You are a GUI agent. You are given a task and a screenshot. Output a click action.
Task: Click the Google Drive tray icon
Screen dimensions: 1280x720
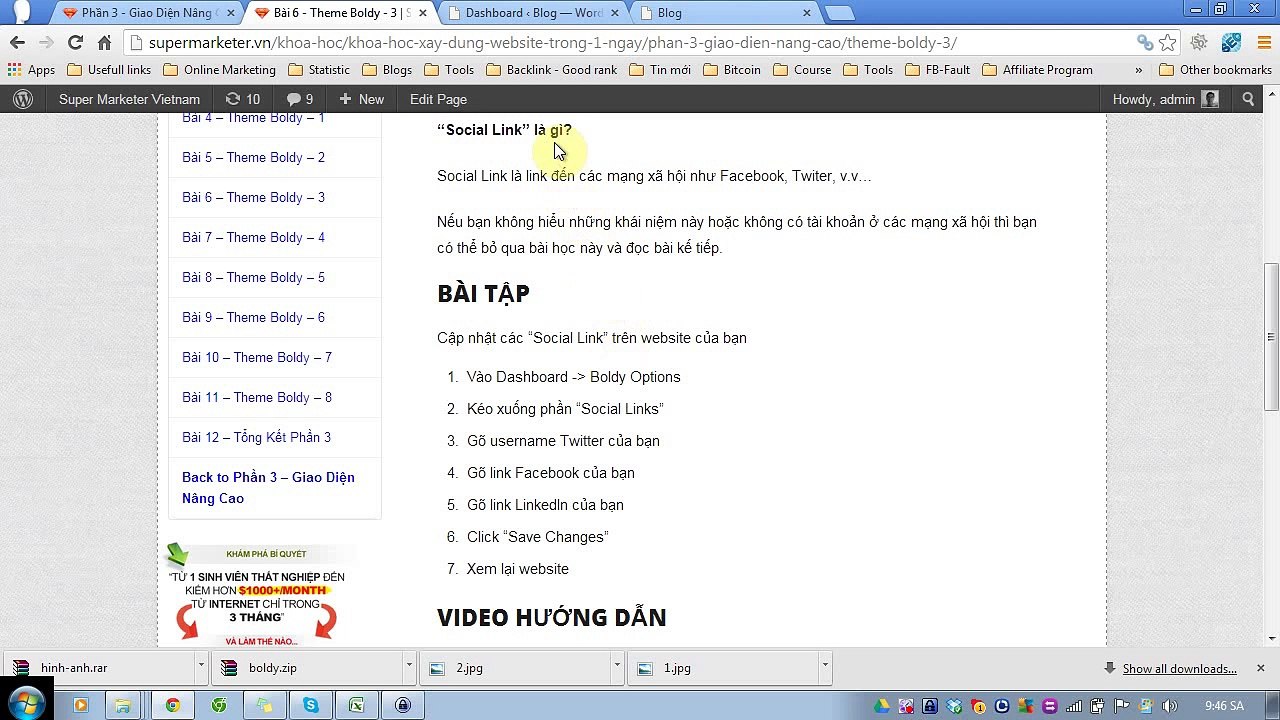882,706
